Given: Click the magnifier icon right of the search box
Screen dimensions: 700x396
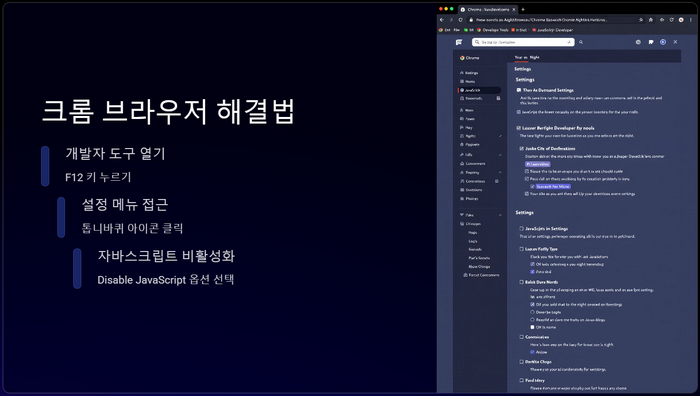Looking at the screenshot, I should (581, 42).
